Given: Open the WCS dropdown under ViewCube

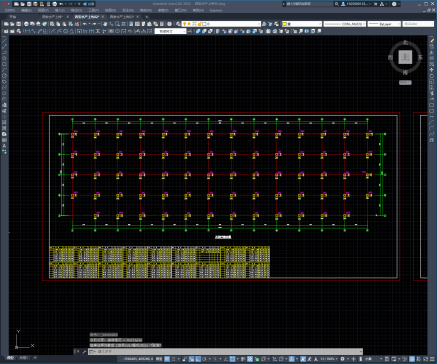Looking at the screenshot, I should [405, 82].
